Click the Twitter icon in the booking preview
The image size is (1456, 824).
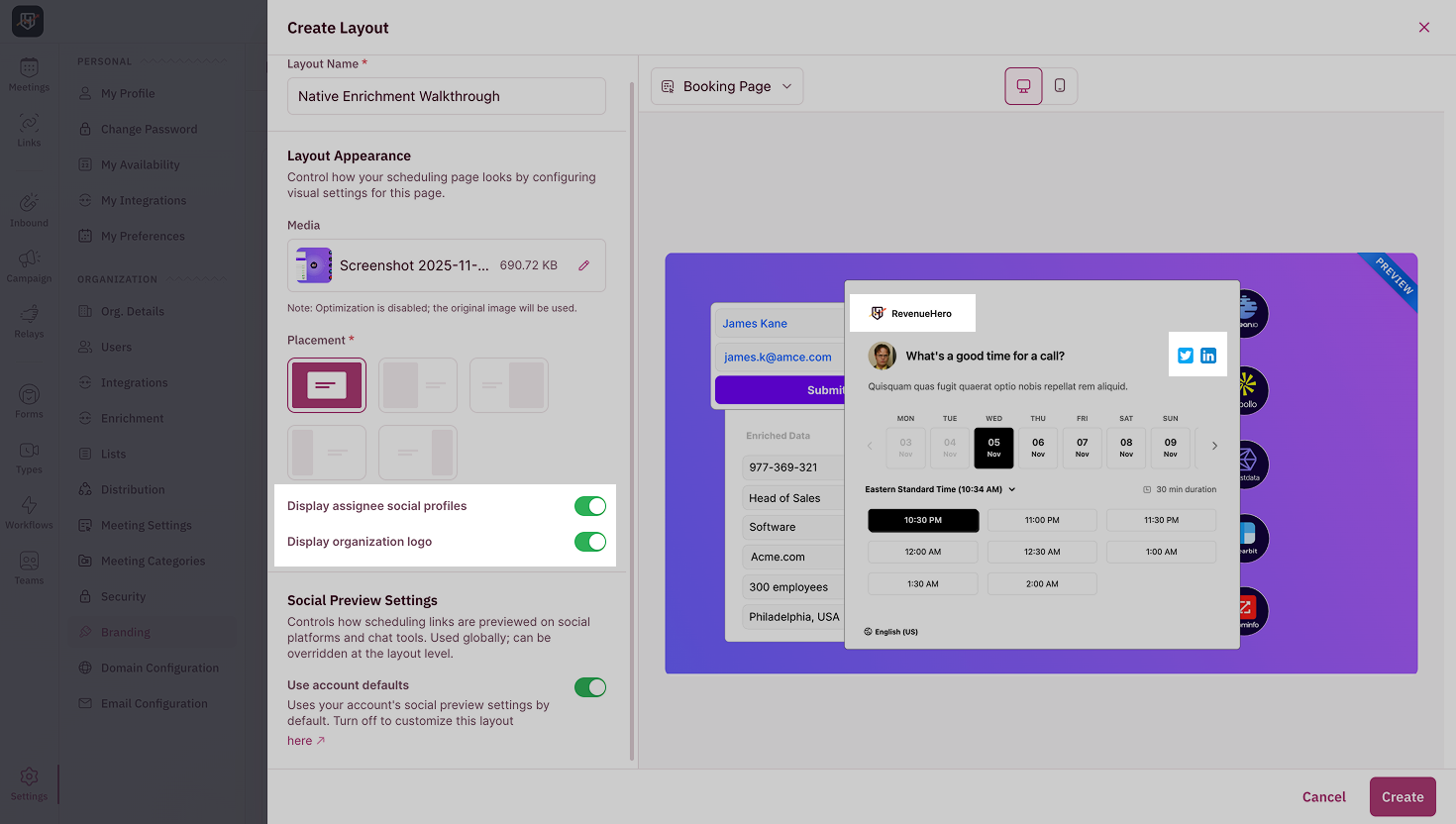[1186, 355]
